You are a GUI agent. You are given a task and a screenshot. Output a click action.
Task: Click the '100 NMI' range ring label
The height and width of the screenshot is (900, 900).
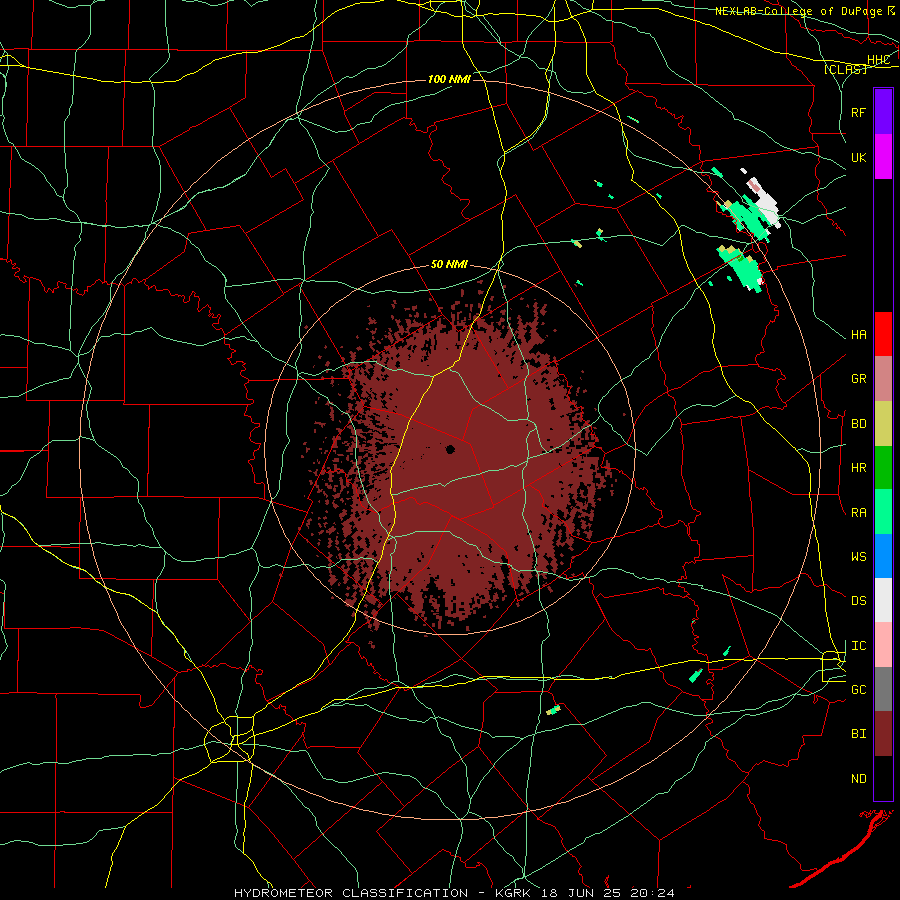pos(449,79)
